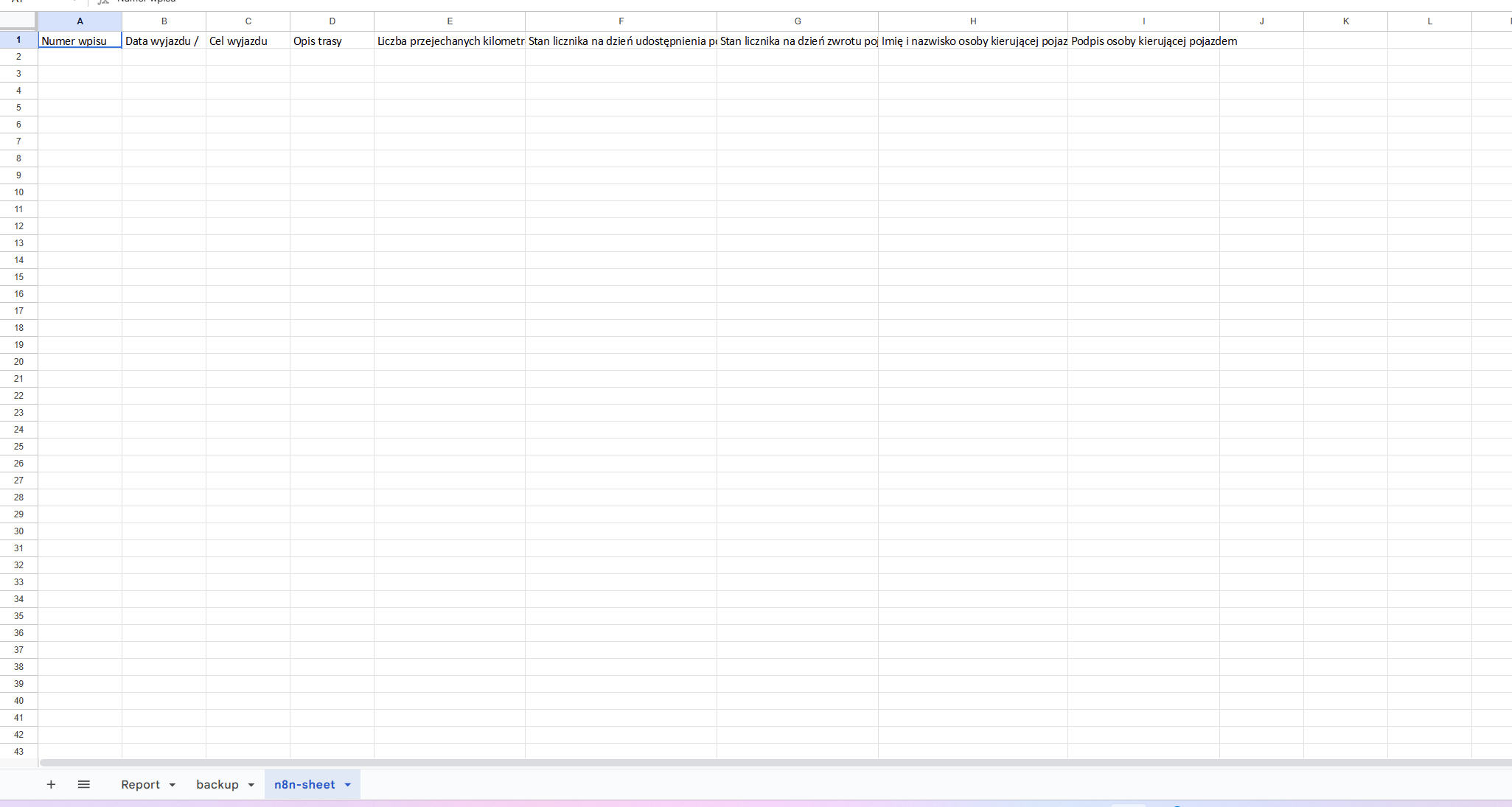Click the 'Podpis osoby kierującej pojazdem' cell
The image size is (1512, 807).
point(1143,41)
